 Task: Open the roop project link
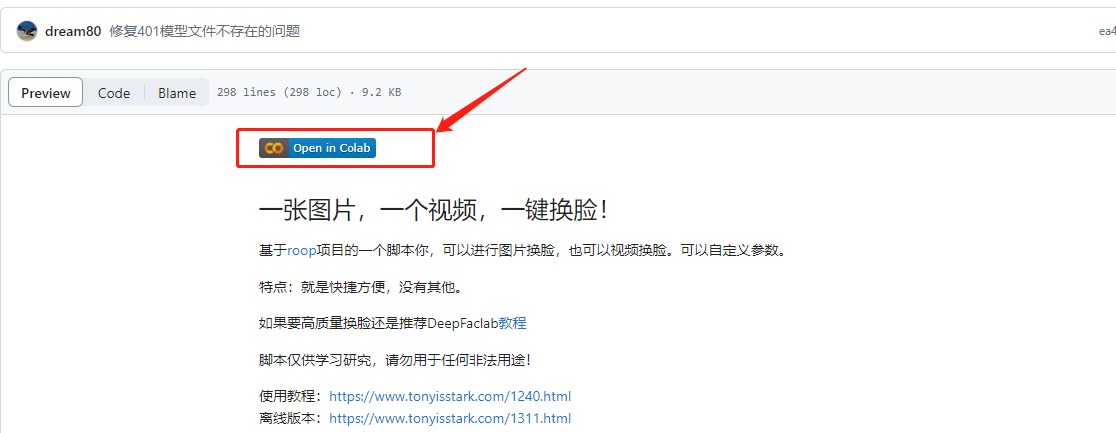302,251
